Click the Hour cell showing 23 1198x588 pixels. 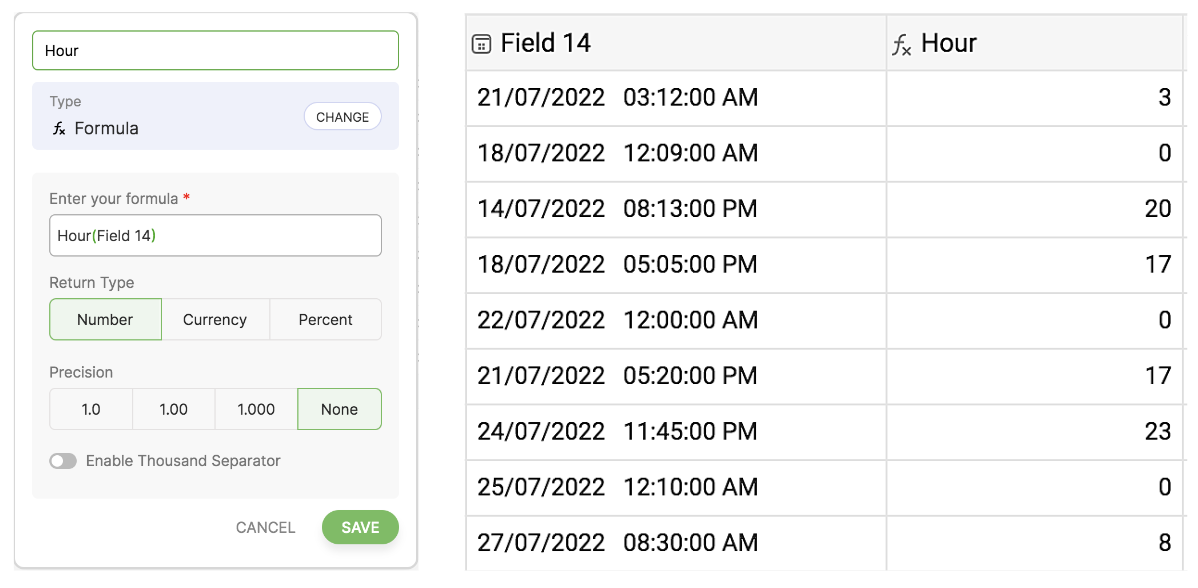[x=1034, y=432]
